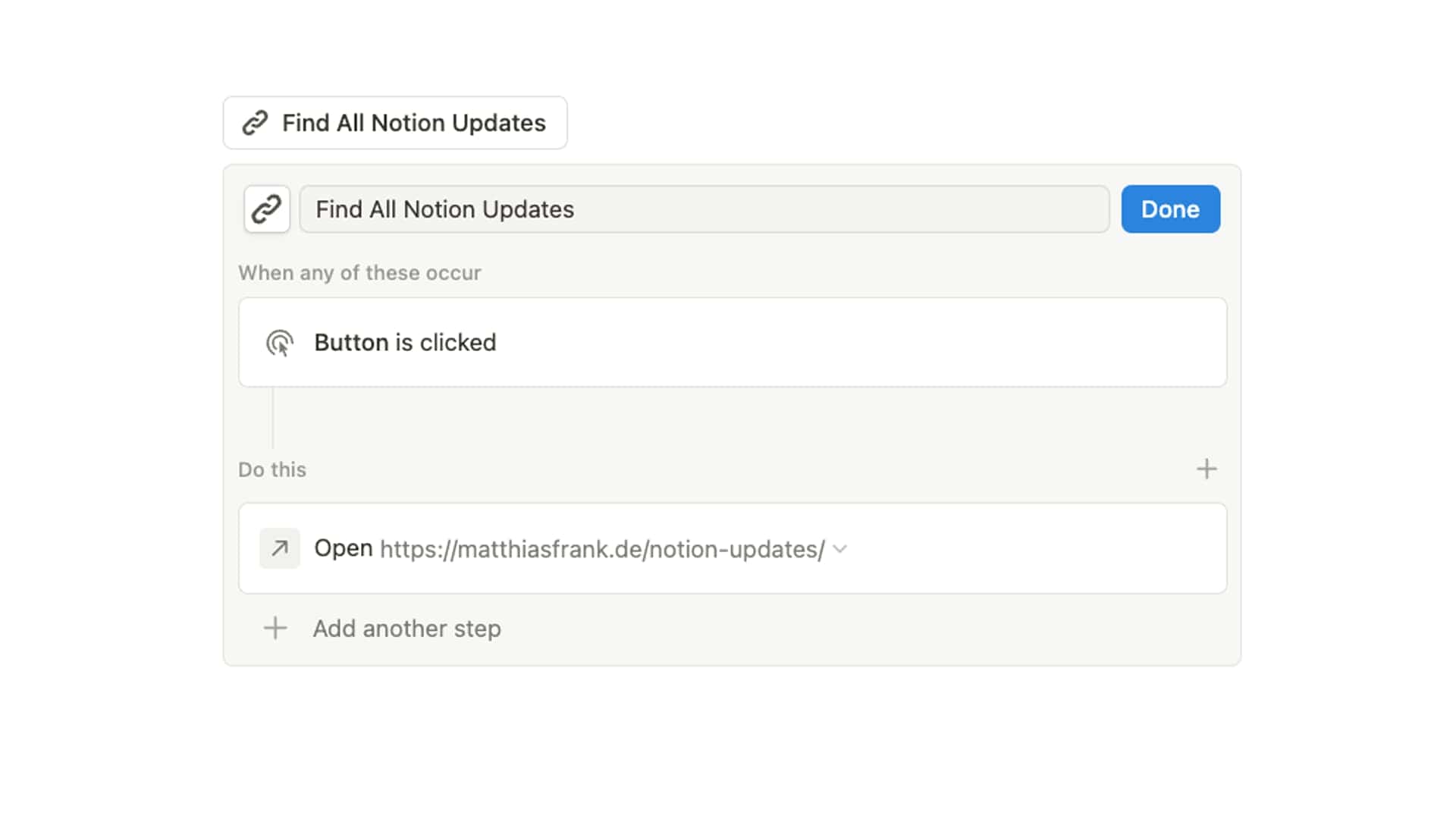1456x819 pixels.
Task: Click the link icon beside the automation name
Action: coord(267,209)
